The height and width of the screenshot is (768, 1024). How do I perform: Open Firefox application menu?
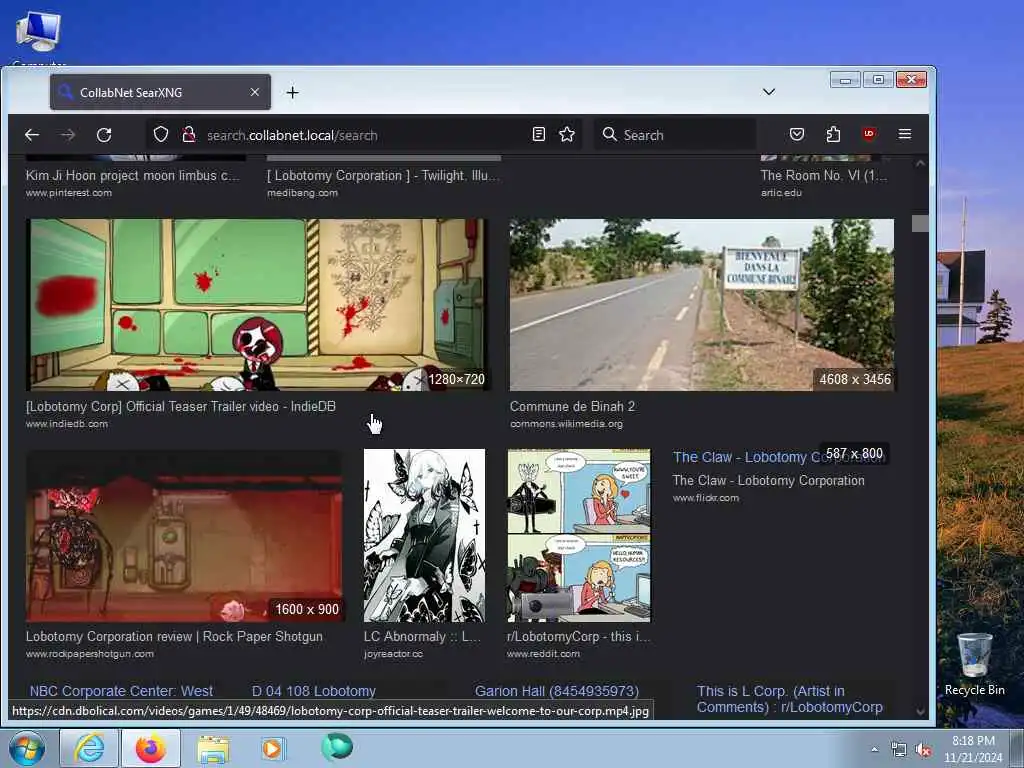(904, 134)
